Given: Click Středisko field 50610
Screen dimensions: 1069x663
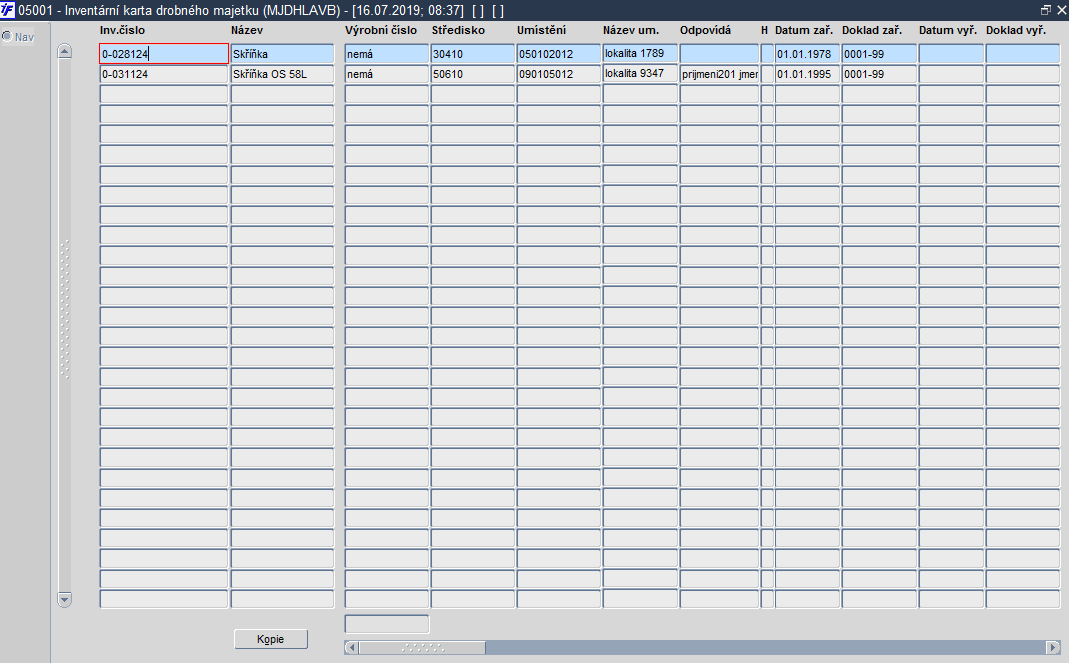Looking at the screenshot, I should 472,74.
